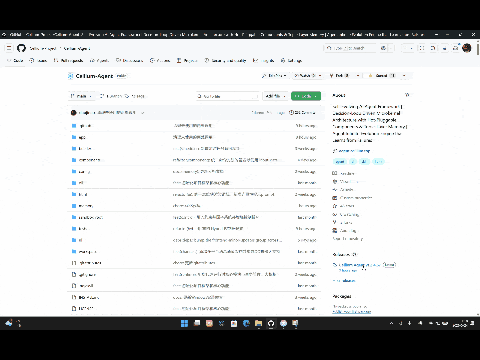Open the Unwatch notifications dropdown
This screenshot has width=480, height=360.
(308, 76)
